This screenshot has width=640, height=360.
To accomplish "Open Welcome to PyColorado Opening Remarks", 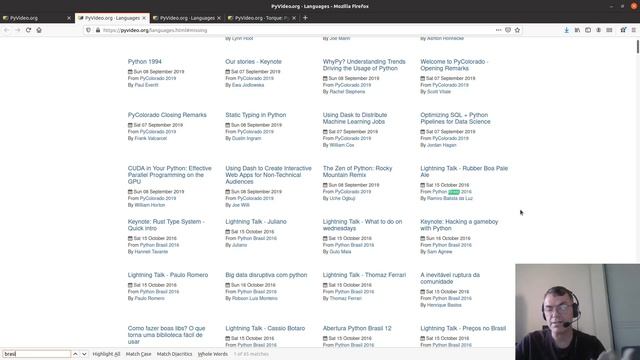I will pos(454,65).
